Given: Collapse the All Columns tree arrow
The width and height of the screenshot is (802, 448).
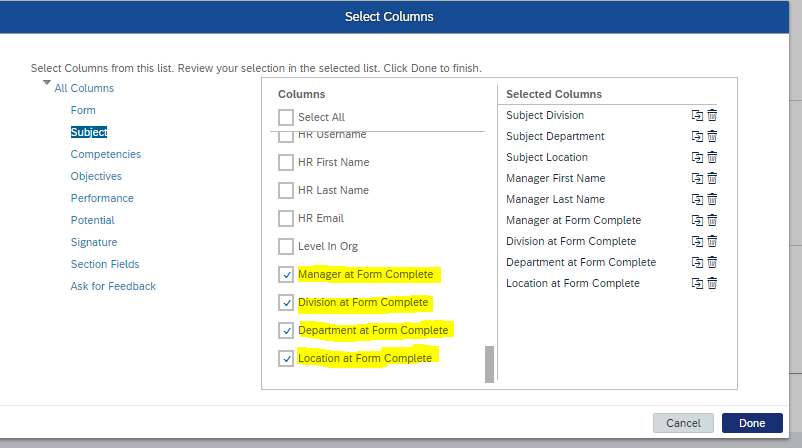Looking at the screenshot, I should tap(47, 82).
